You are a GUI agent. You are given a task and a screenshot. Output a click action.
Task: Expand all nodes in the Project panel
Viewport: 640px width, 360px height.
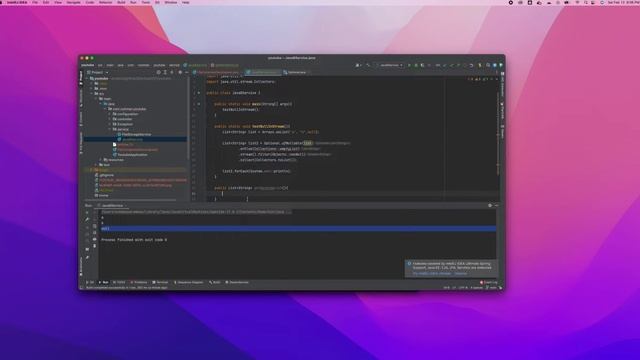(x=165, y=72)
